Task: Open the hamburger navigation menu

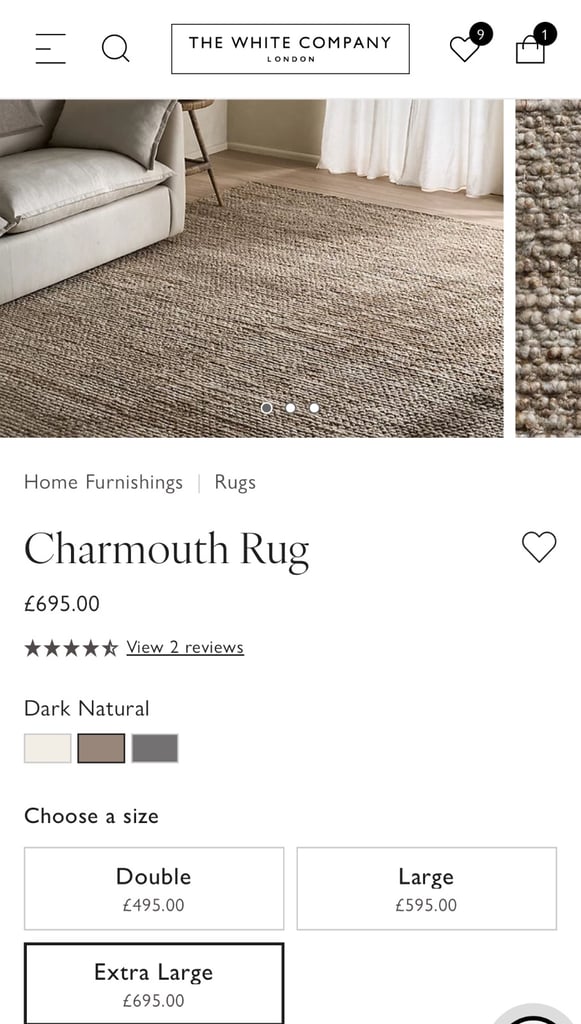Action: coord(50,48)
